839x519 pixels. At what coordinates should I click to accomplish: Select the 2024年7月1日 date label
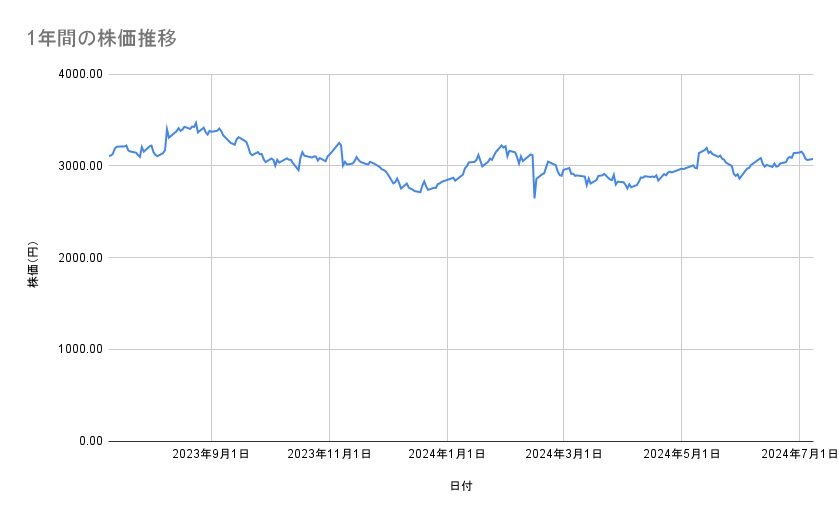pos(799,455)
